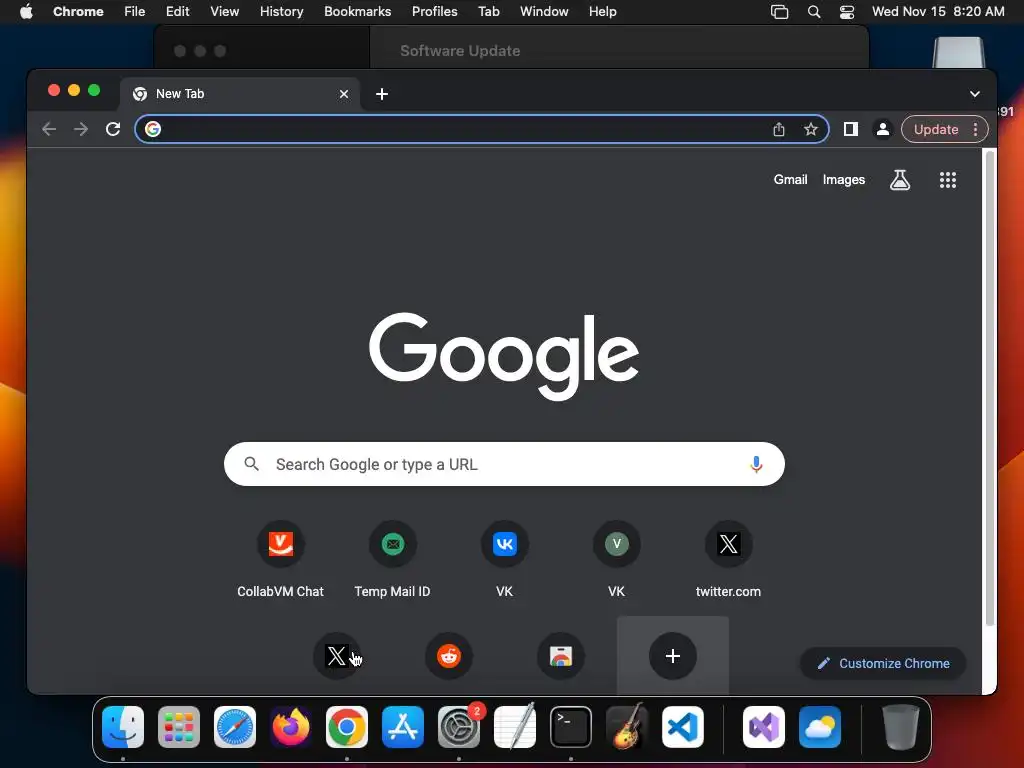
Task: Launch GarageBand from the Dock
Action: (627, 727)
